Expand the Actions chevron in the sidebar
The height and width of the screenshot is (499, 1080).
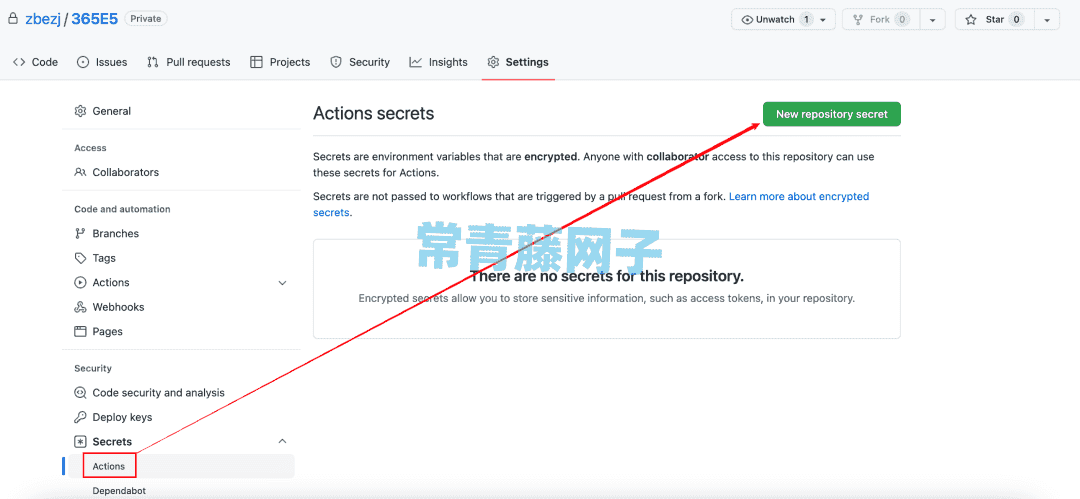coord(282,283)
